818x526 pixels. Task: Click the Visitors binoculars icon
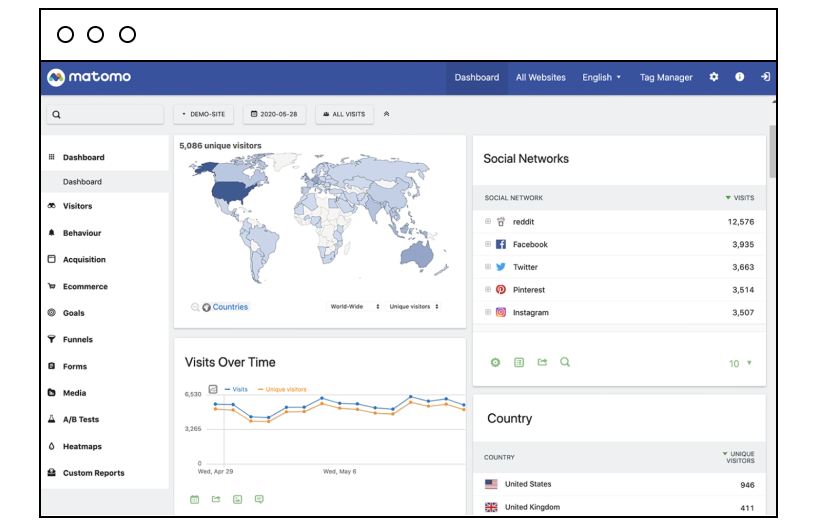51,206
